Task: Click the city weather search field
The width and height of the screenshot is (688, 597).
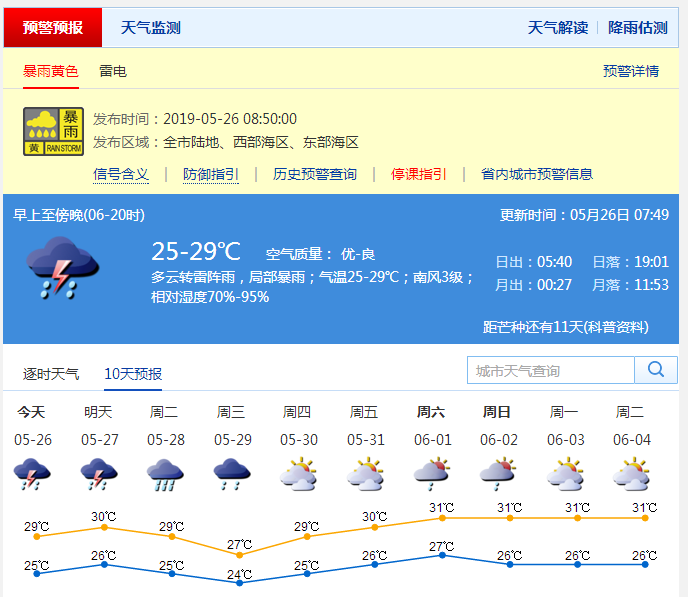Action: pos(550,371)
